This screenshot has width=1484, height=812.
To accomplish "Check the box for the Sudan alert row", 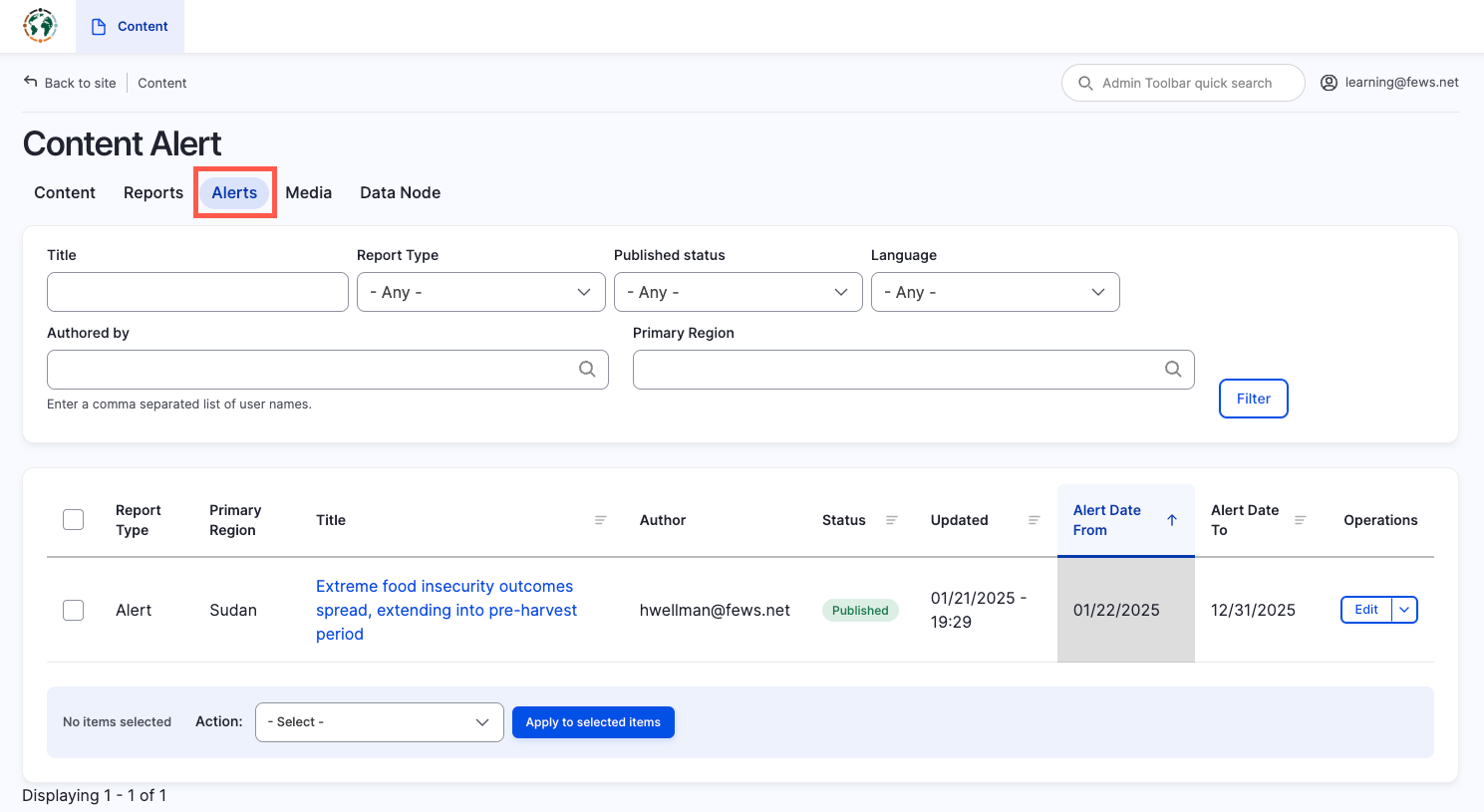I will [74, 610].
